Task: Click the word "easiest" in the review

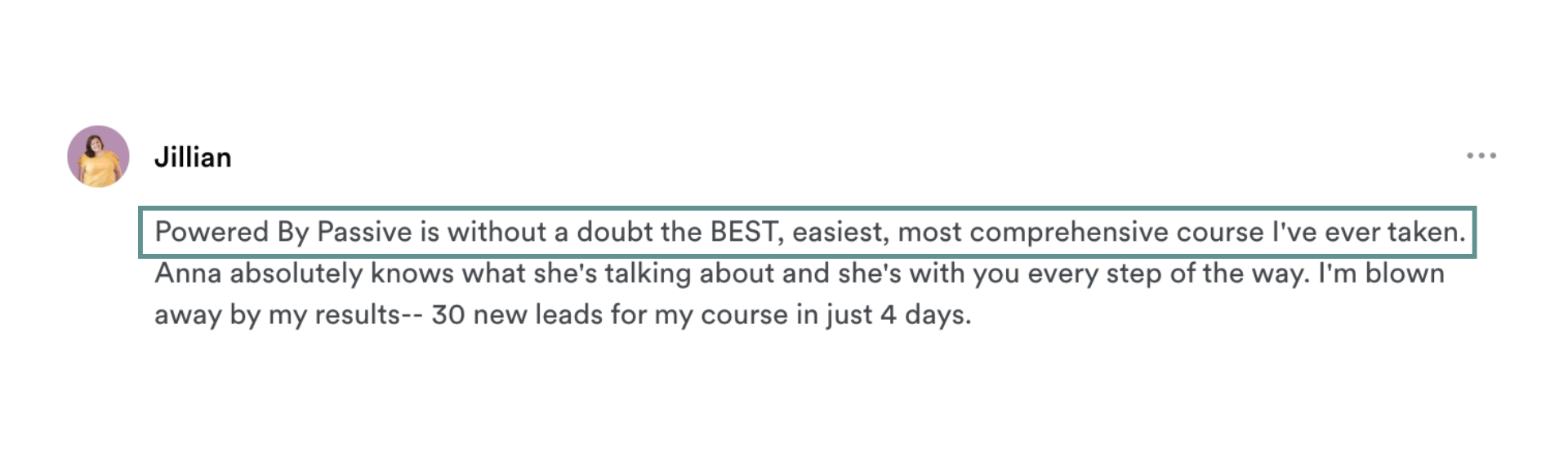Action: (839, 232)
